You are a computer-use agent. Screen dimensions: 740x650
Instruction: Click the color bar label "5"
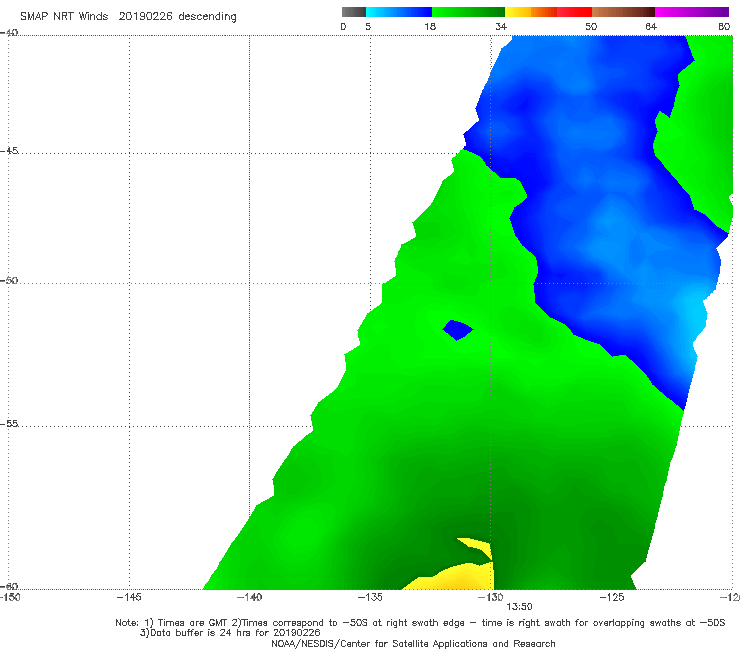[368, 26]
